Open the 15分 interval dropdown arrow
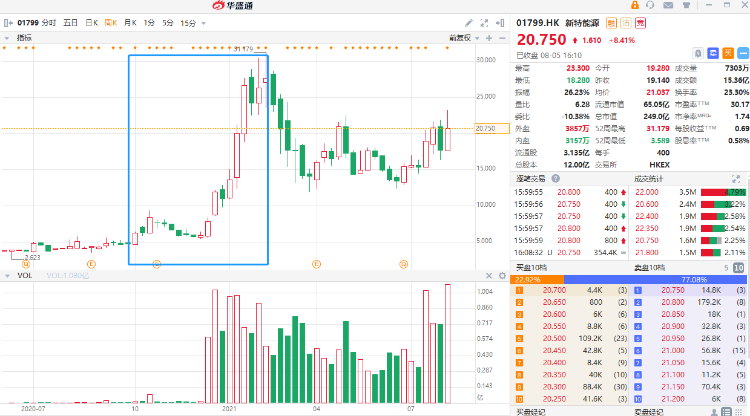The width and height of the screenshot is (750, 416). point(204,23)
